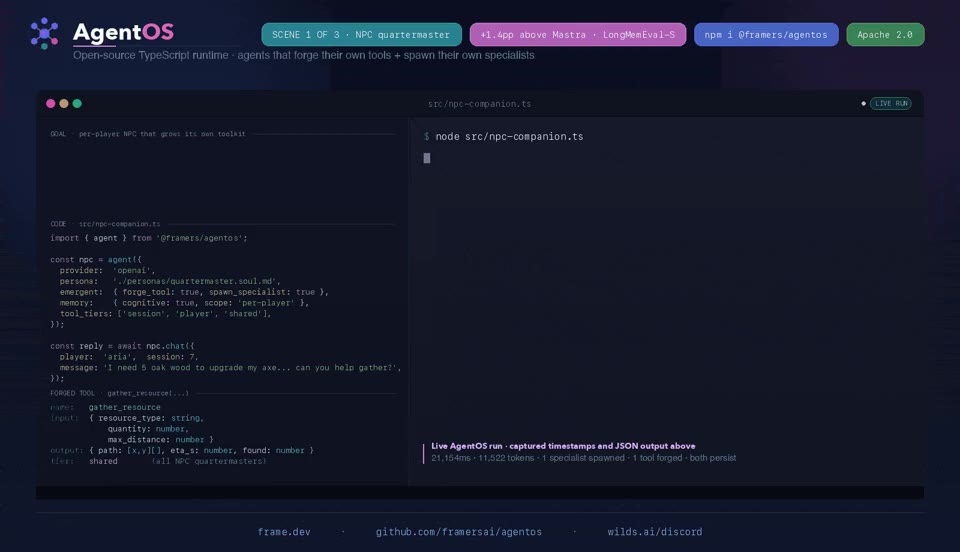The image size is (960, 552).
Task: Click the FORGED TOOL gather_resource section header
Action: tap(119, 393)
